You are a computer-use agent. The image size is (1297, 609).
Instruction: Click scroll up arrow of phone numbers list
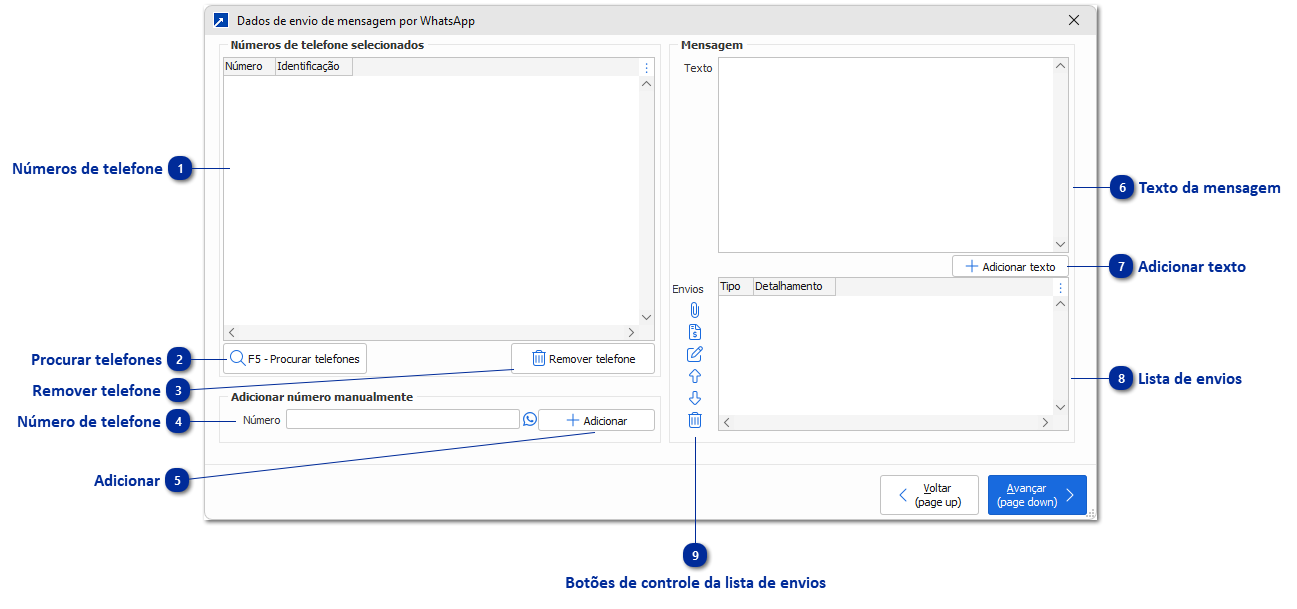(x=646, y=84)
